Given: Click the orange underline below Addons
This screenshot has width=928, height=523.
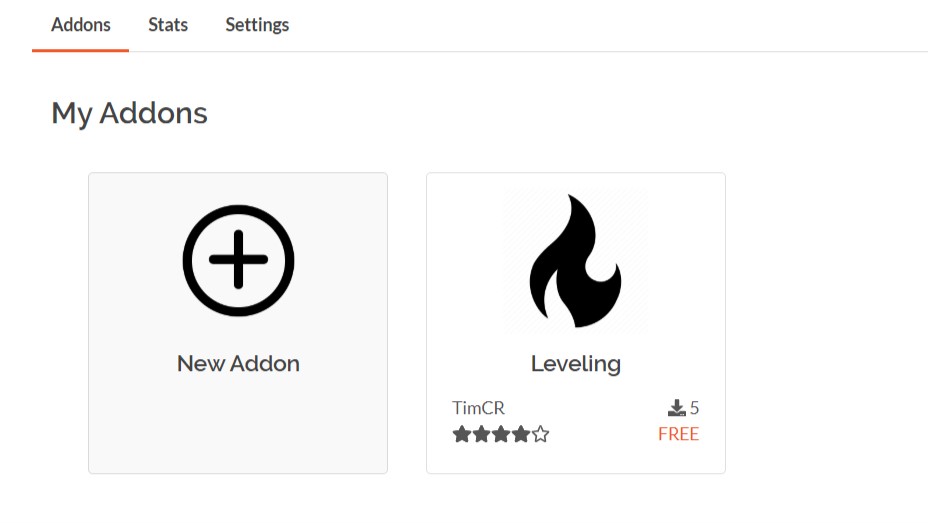Looking at the screenshot, I should [x=80, y=50].
